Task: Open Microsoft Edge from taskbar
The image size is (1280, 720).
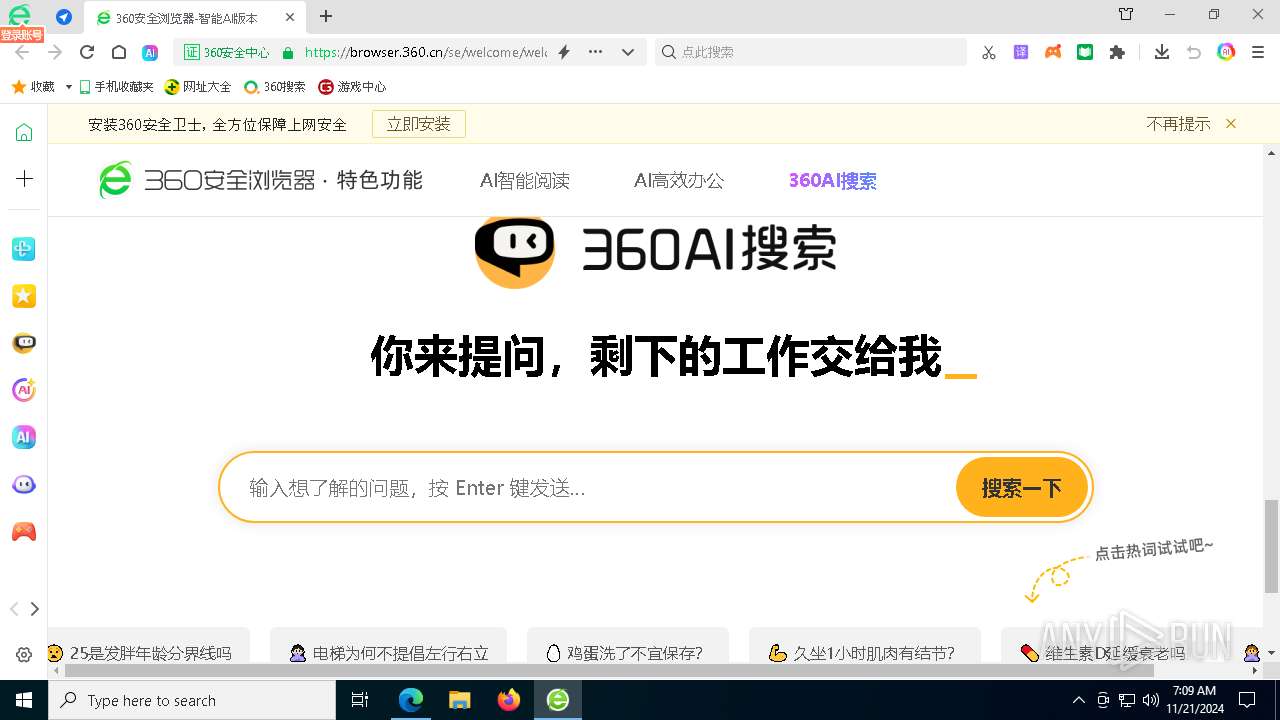Action: point(411,700)
